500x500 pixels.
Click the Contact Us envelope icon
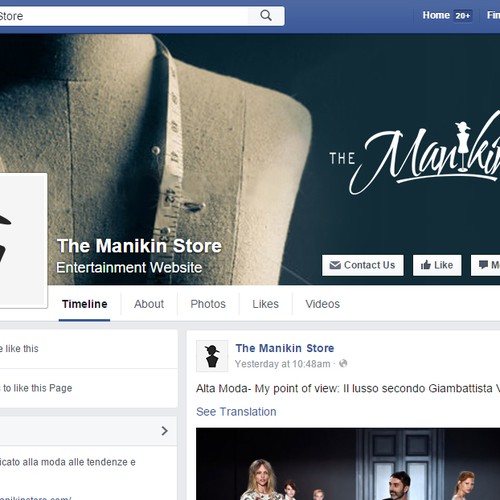point(335,265)
